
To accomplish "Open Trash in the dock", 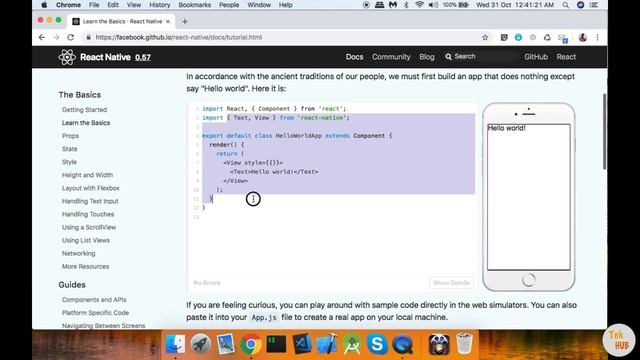I will pos(464,344).
